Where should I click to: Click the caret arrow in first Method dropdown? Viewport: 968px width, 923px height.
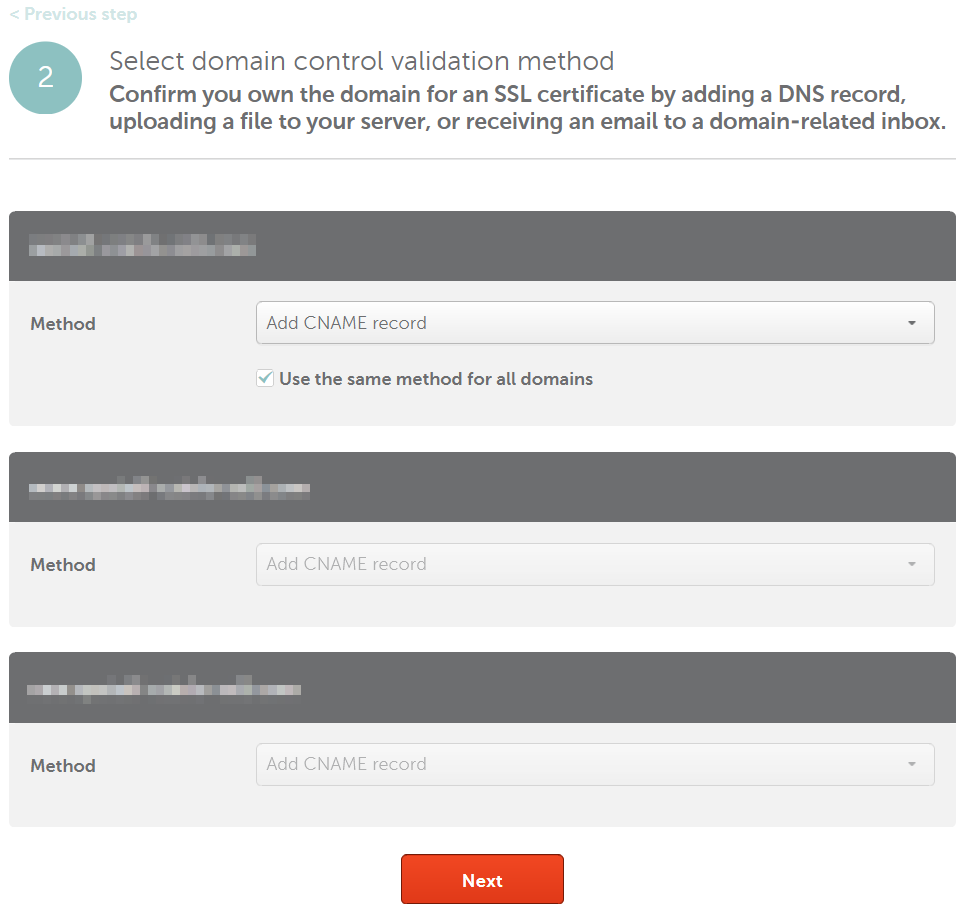coord(912,323)
